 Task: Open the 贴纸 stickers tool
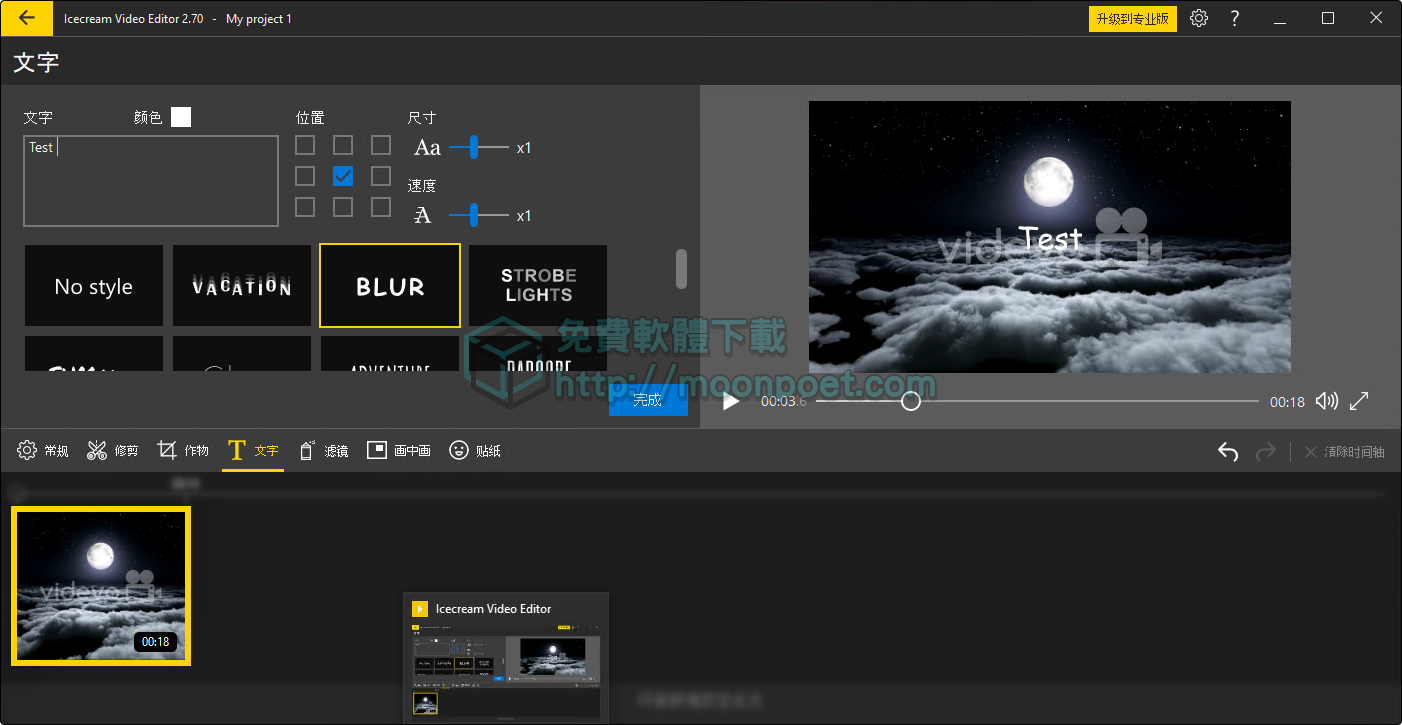click(x=474, y=450)
